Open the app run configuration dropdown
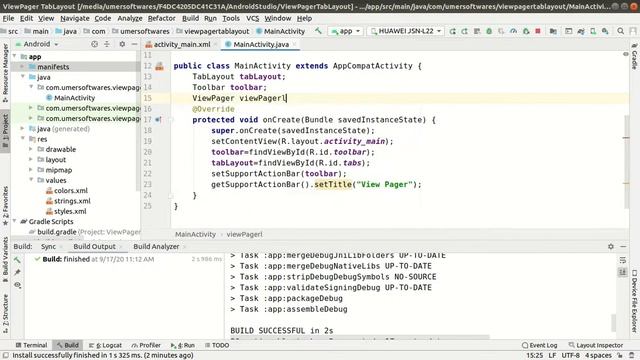The width and height of the screenshot is (640, 360). 346,31
